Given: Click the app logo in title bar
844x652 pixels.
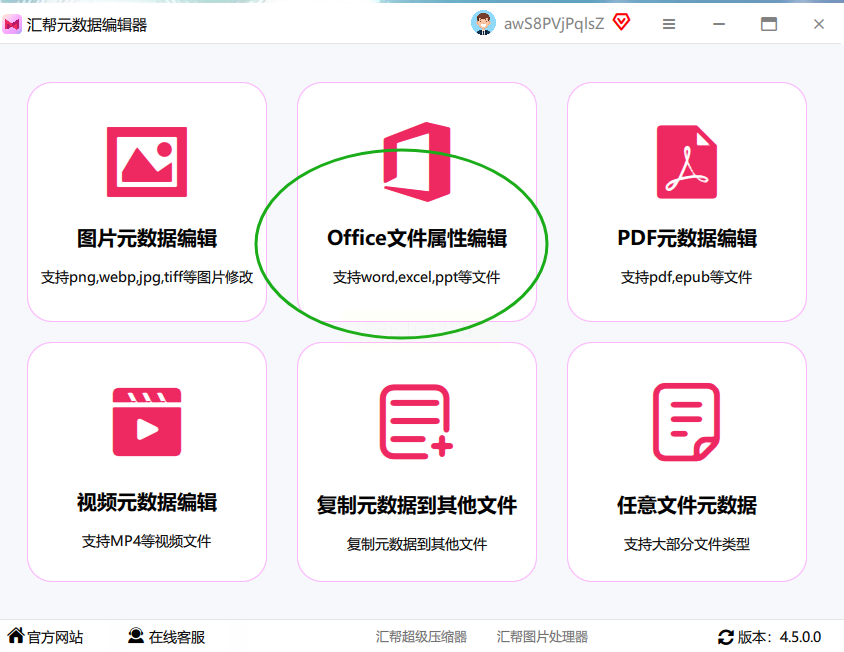Looking at the screenshot, I should click(12, 24).
